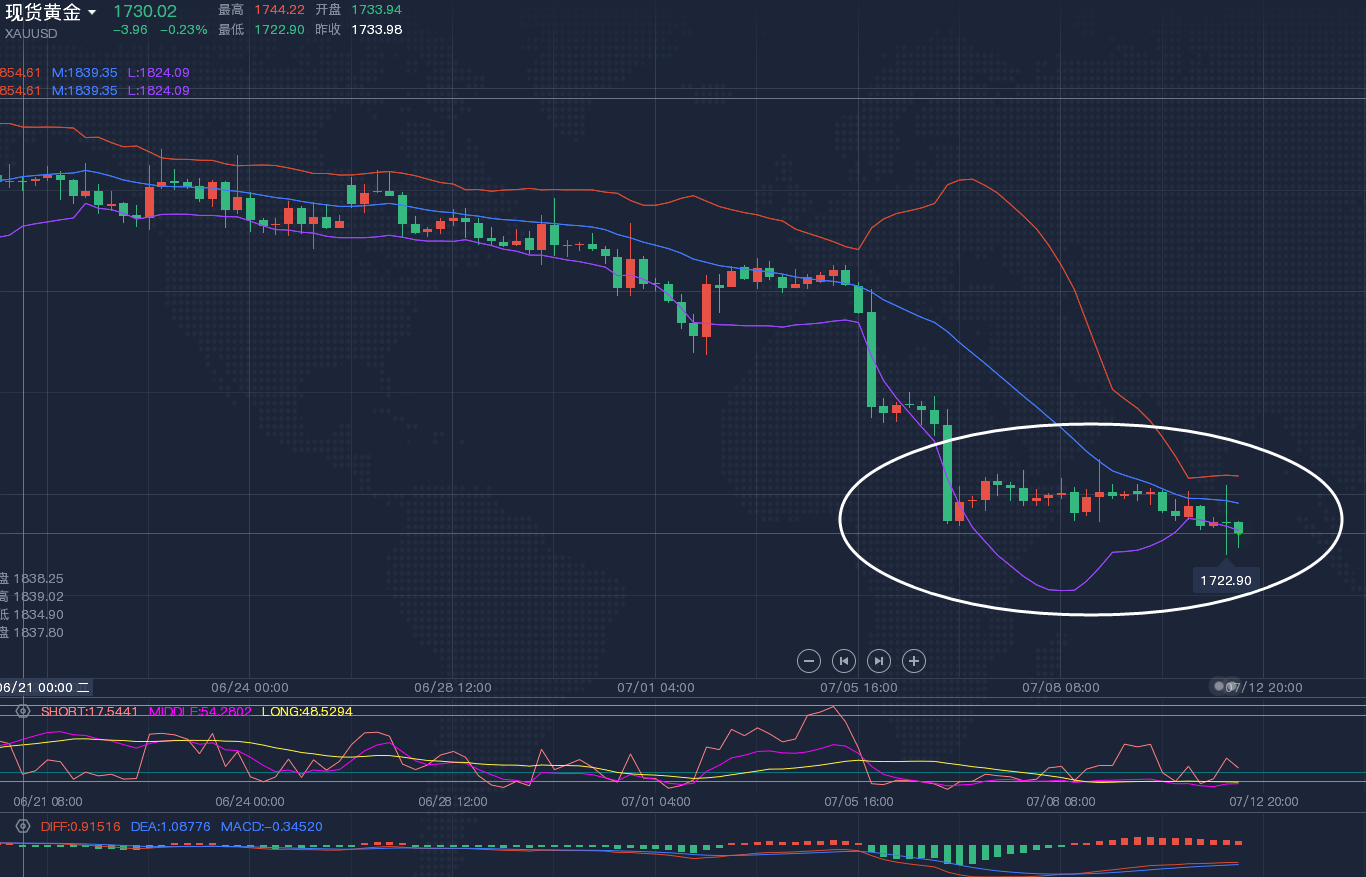Click the 06/21 00:00 crosshair date label
The height and width of the screenshot is (877, 1366).
pyautogui.click(x=44, y=687)
